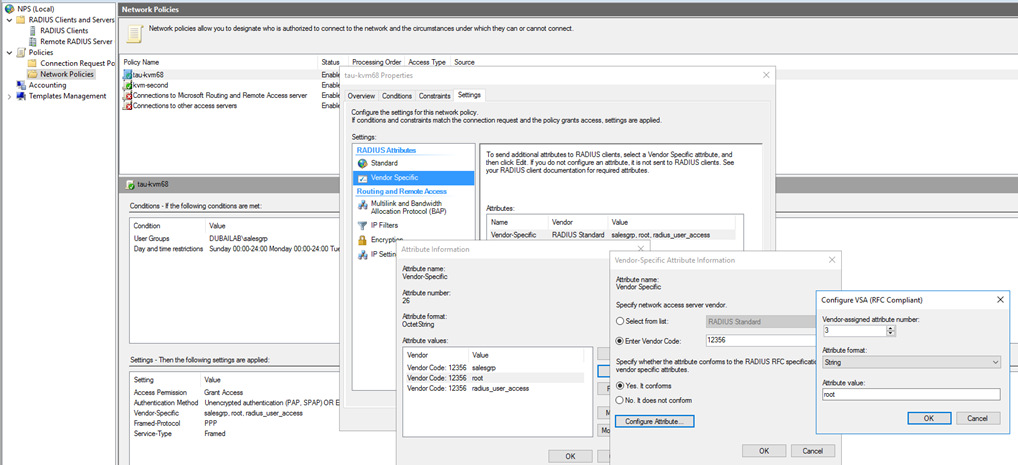
Task: Open the Standard RADIUS attributes setting
Action: [383, 163]
